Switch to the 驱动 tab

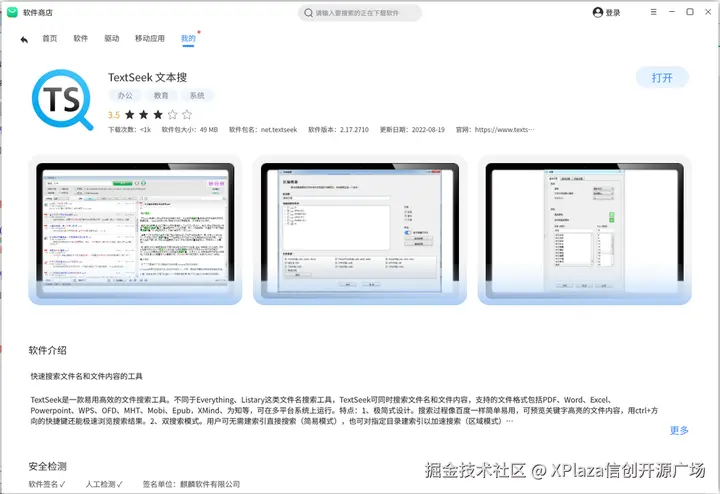[x=112, y=39]
